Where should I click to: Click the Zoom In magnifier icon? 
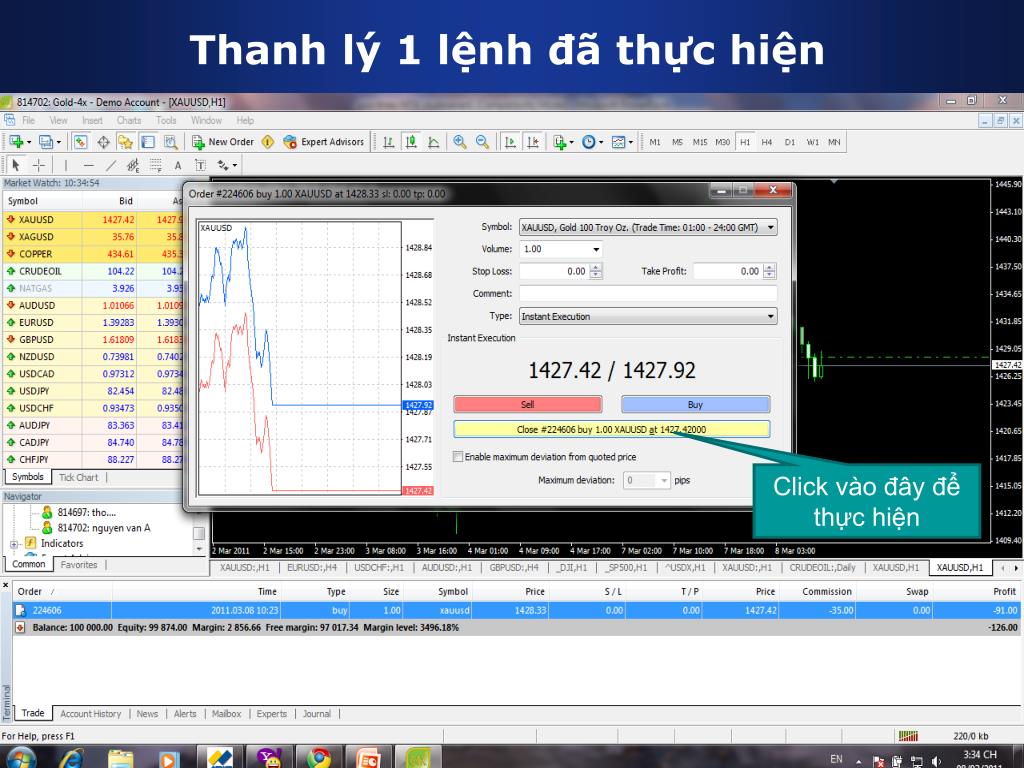pyautogui.click(x=460, y=142)
